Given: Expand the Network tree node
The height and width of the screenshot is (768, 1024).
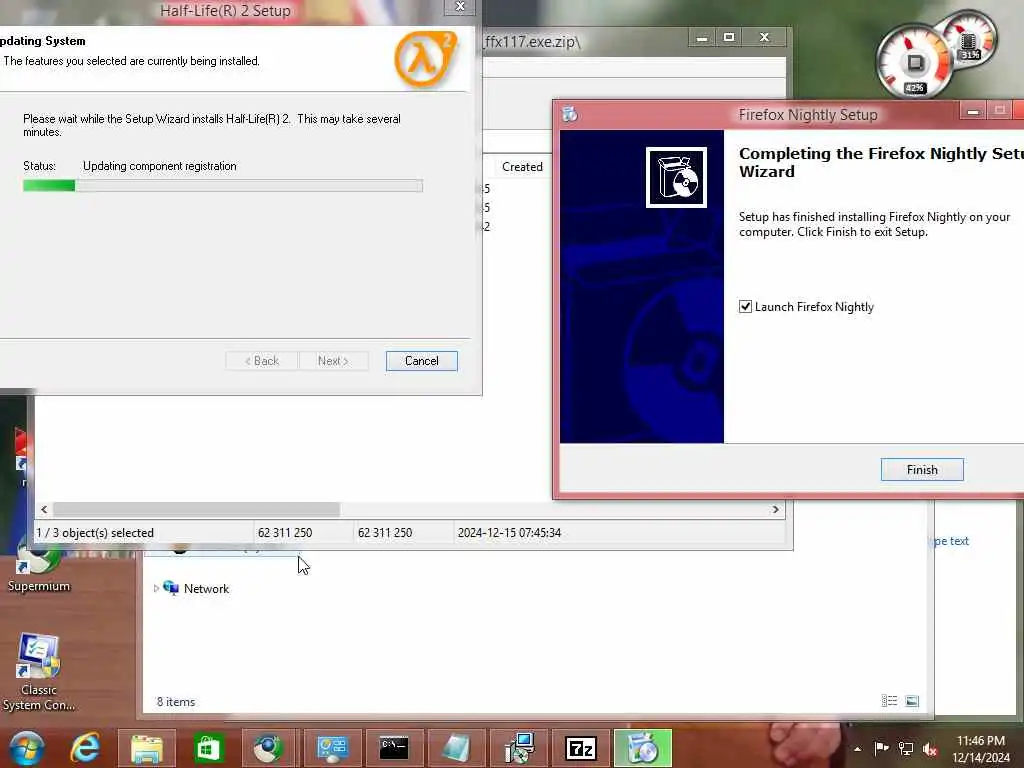Looking at the screenshot, I should coord(156,588).
